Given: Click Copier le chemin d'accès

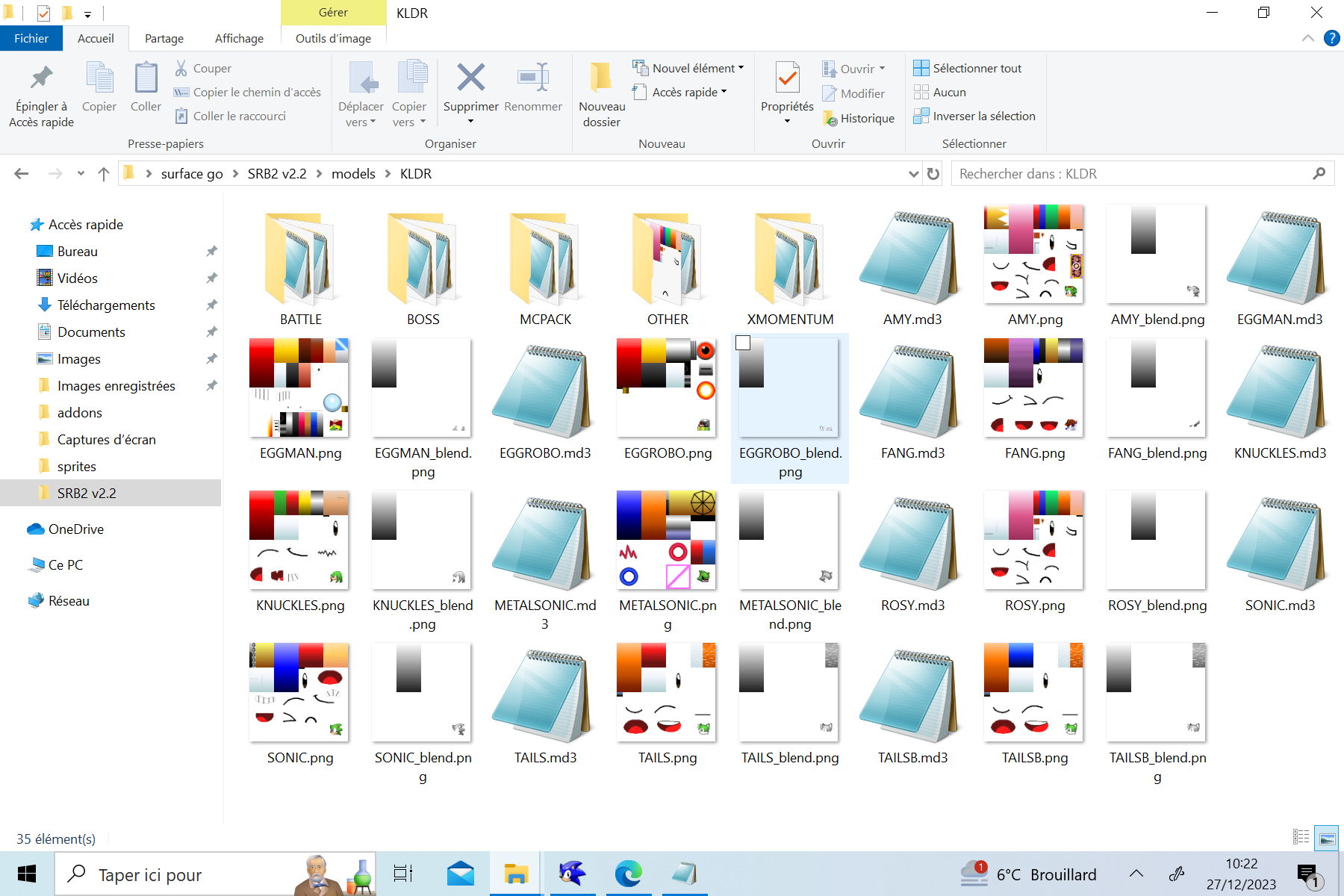Looking at the screenshot, I should coord(247,93).
